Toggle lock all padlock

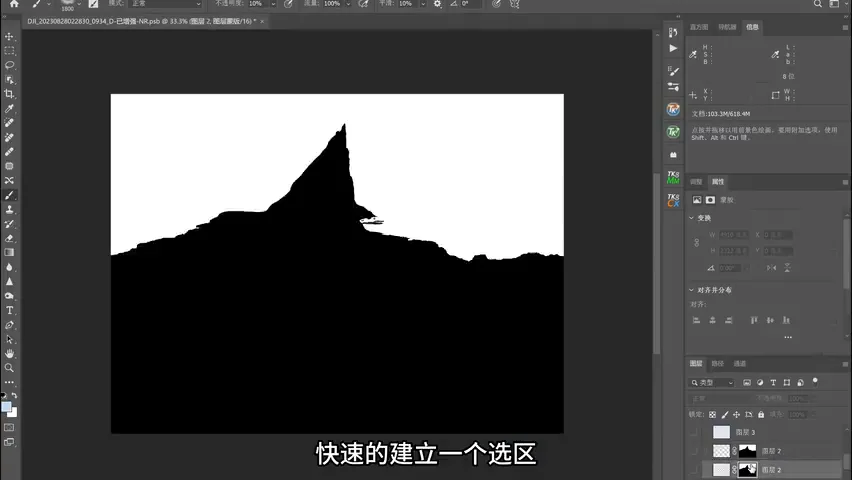(x=761, y=415)
